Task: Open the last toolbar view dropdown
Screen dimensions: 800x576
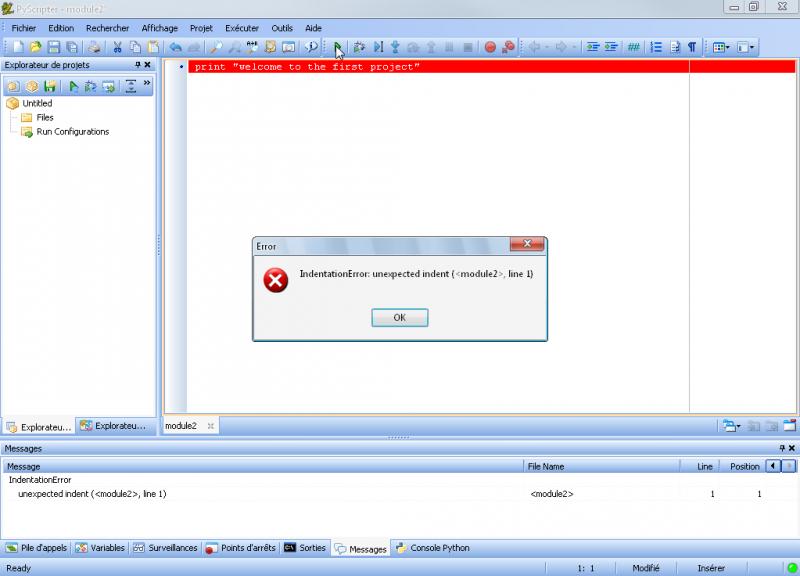Action: 745,47
